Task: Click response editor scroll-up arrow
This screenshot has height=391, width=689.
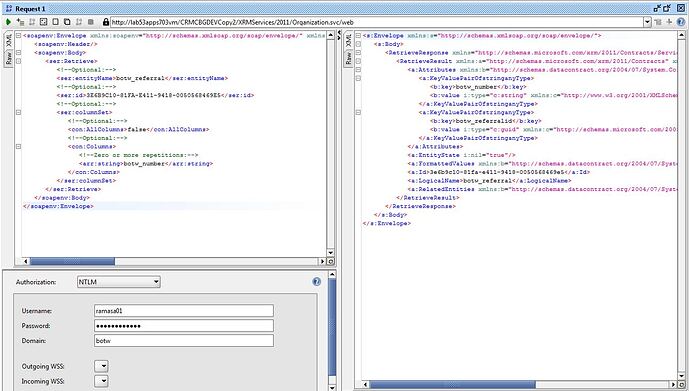Action: point(682,35)
